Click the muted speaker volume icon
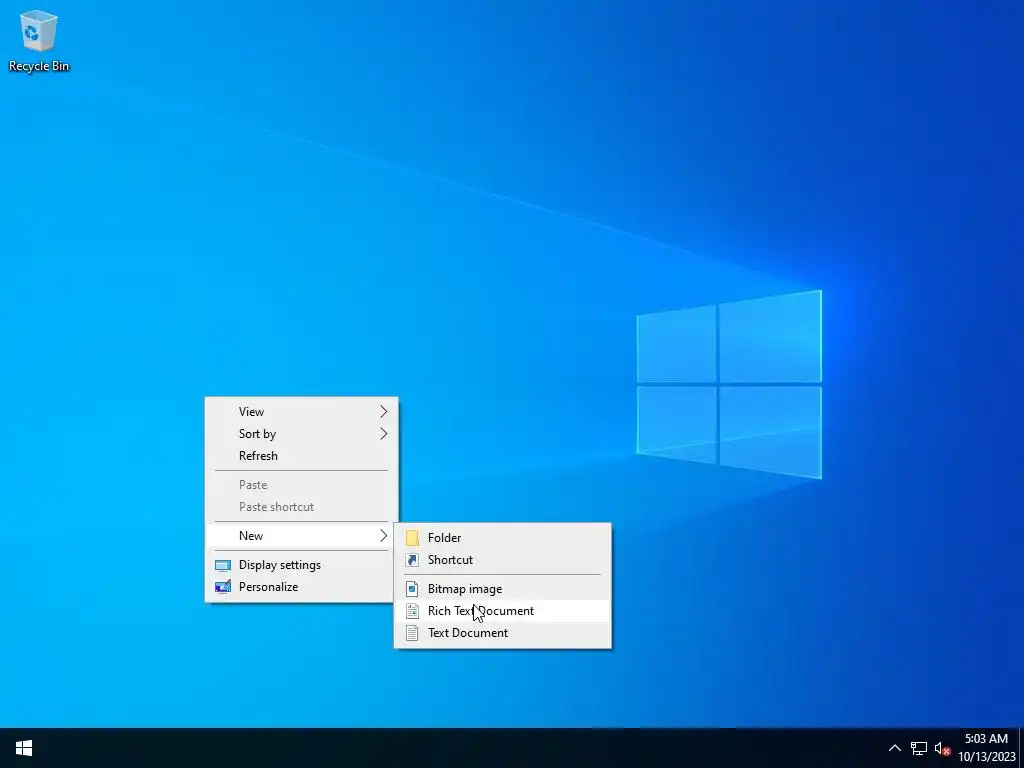 [942, 748]
